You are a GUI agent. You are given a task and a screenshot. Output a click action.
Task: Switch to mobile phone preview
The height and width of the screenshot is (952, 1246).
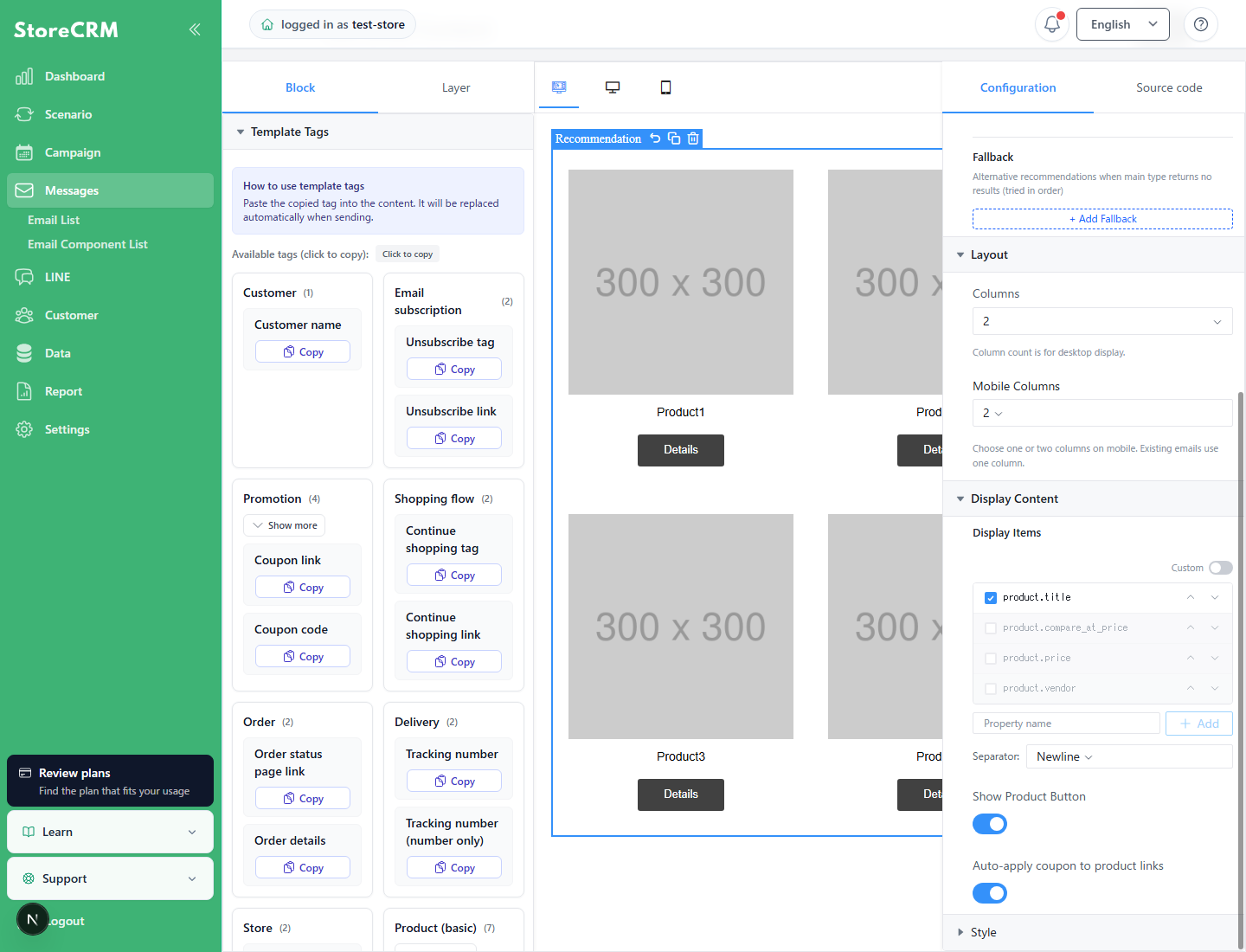point(665,87)
